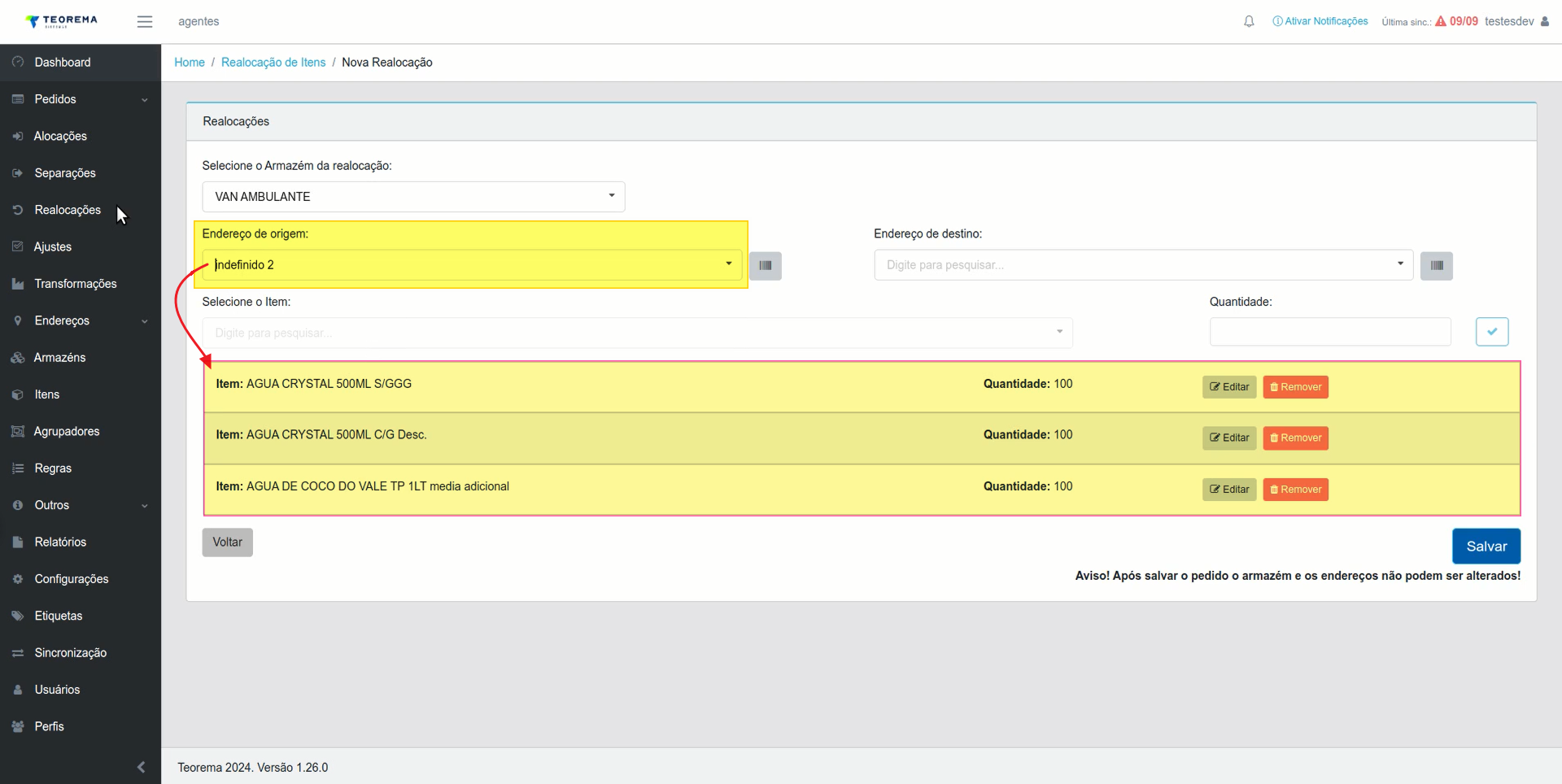Focus the Quantidade input field
1562x784 pixels.
1329,332
